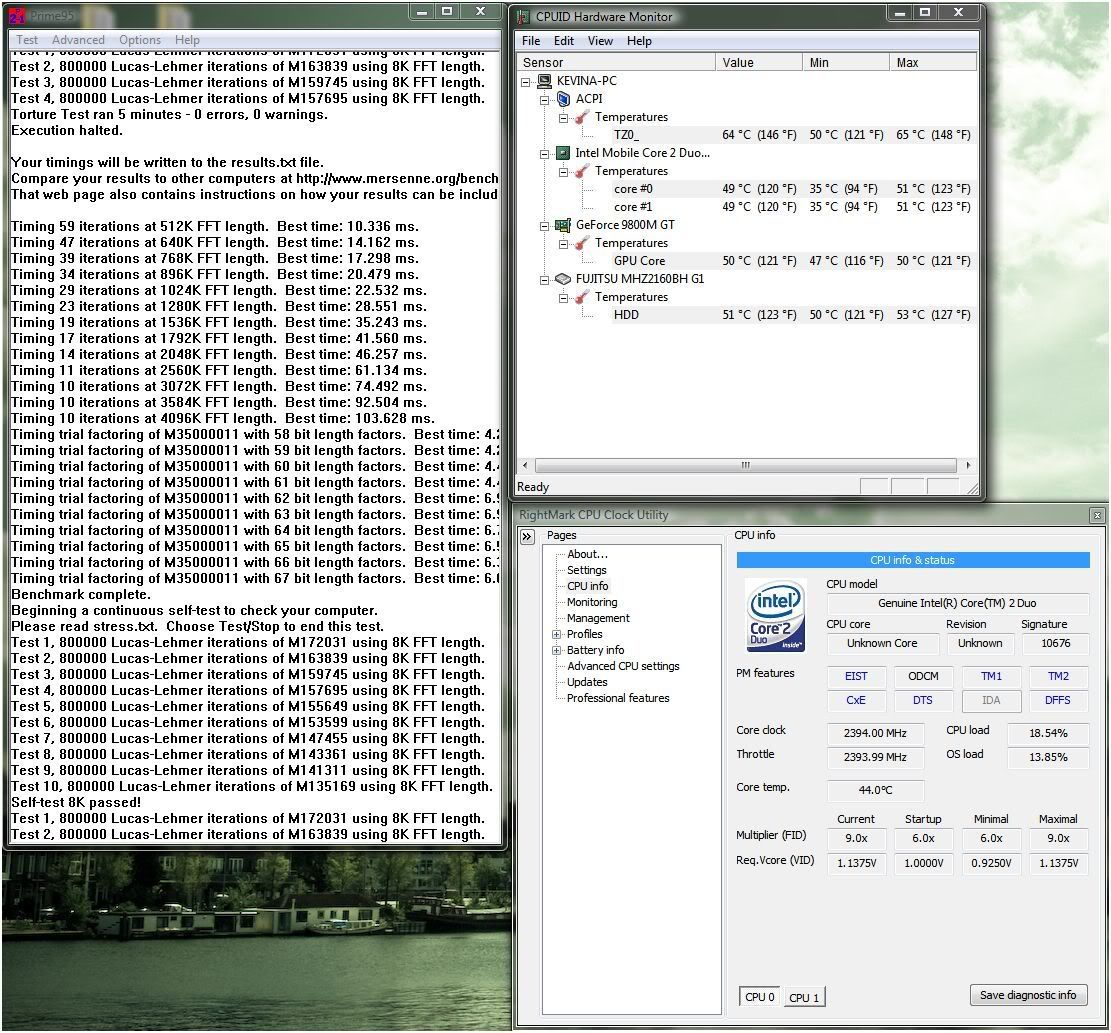Viewport: 1111px width, 1033px height.
Task: Click the Core temp. value 44.0°C
Action: point(875,790)
